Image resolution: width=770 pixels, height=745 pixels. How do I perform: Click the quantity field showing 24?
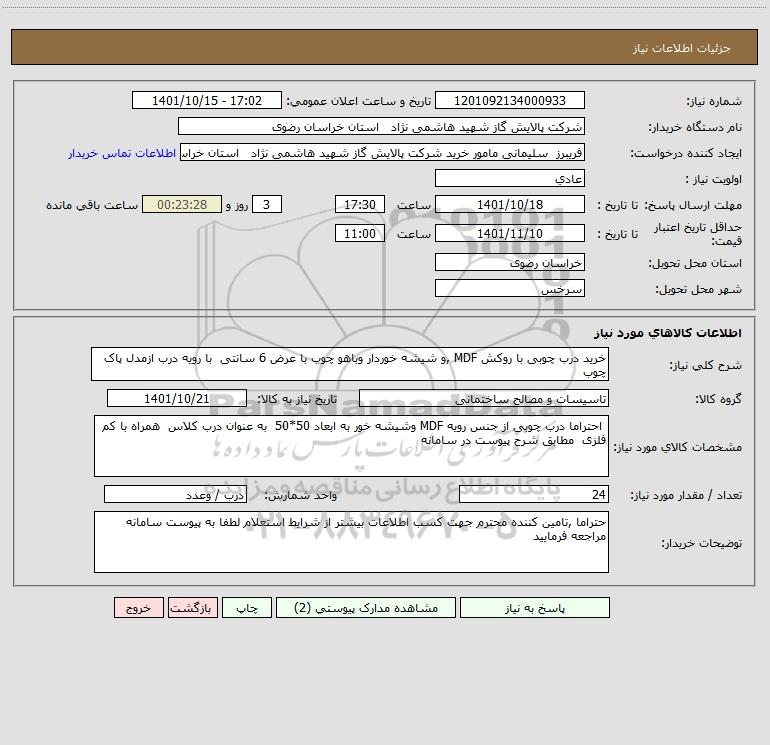click(x=534, y=494)
